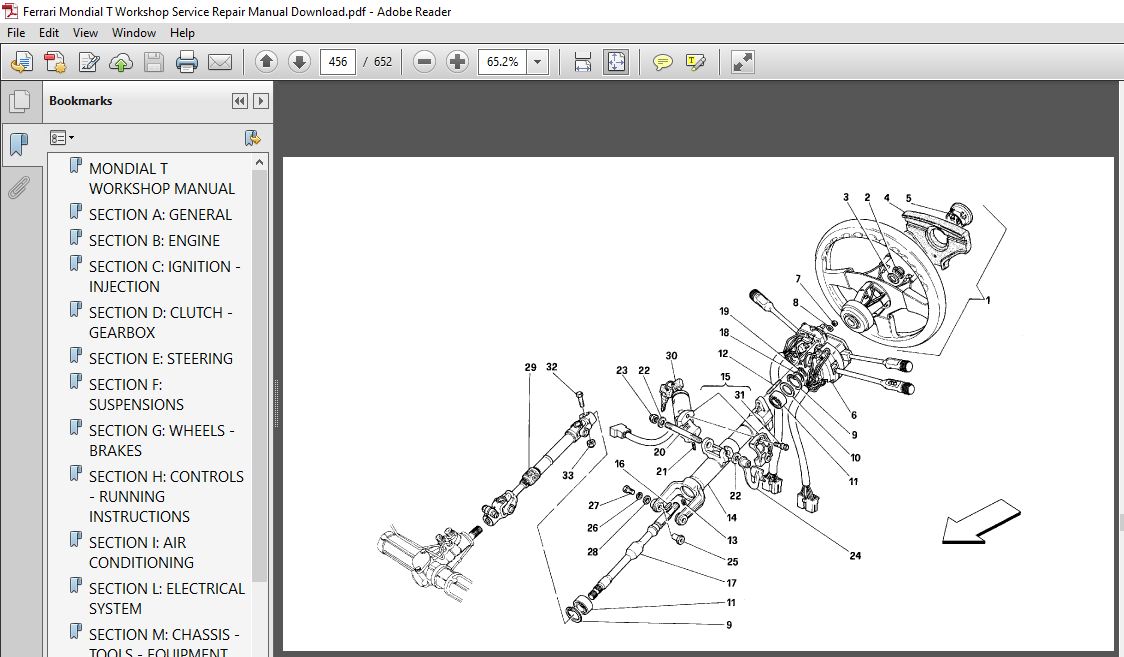1124x657 pixels.
Task: Click the bookmark icon beside SECTION B: ENGINE
Action: tap(75, 238)
